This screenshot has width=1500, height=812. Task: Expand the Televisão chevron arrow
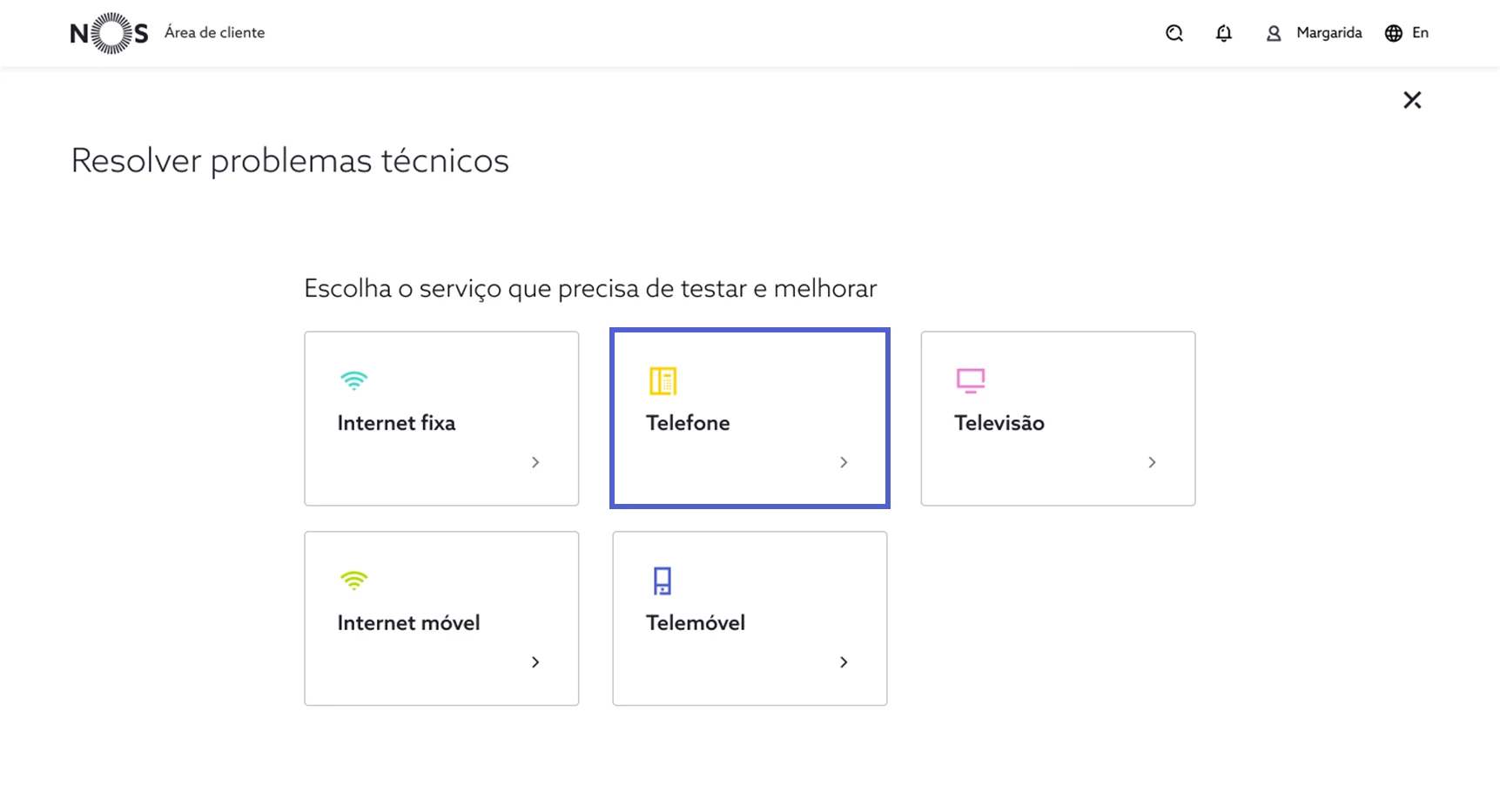click(1152, 462)
